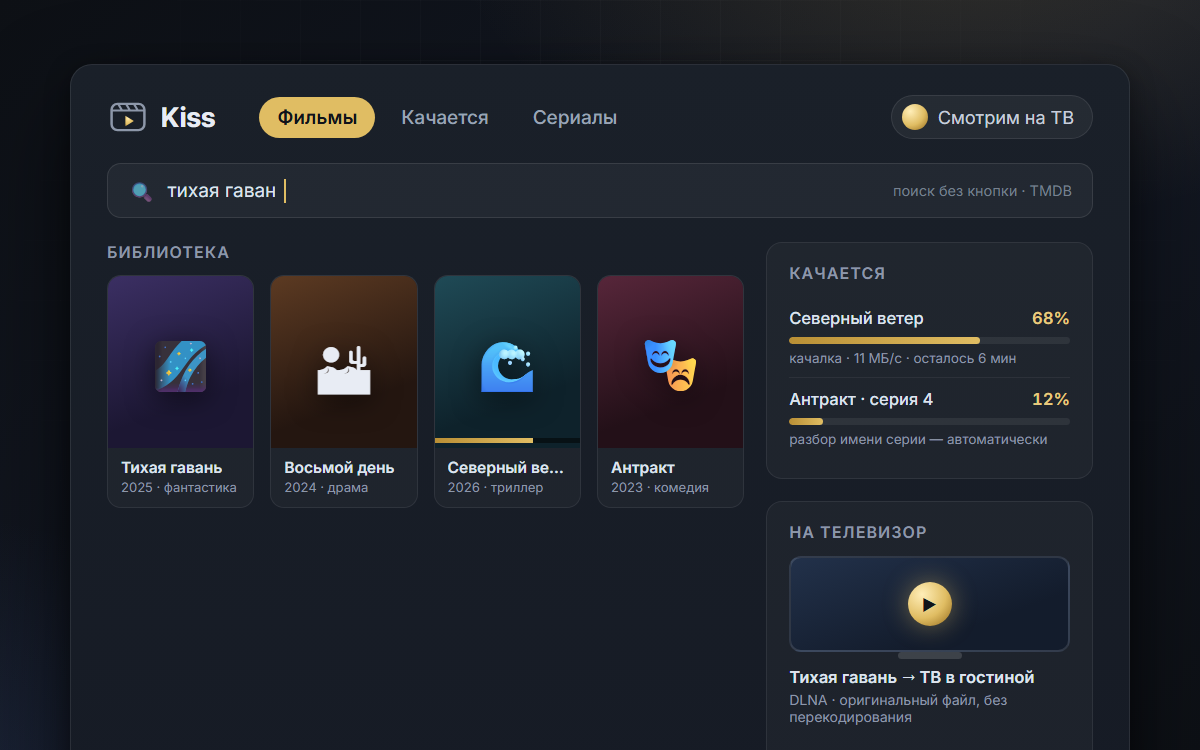The image size is (1200, 750).
Task: Click the разбор имени серии status line
Action: click(918, 439)
